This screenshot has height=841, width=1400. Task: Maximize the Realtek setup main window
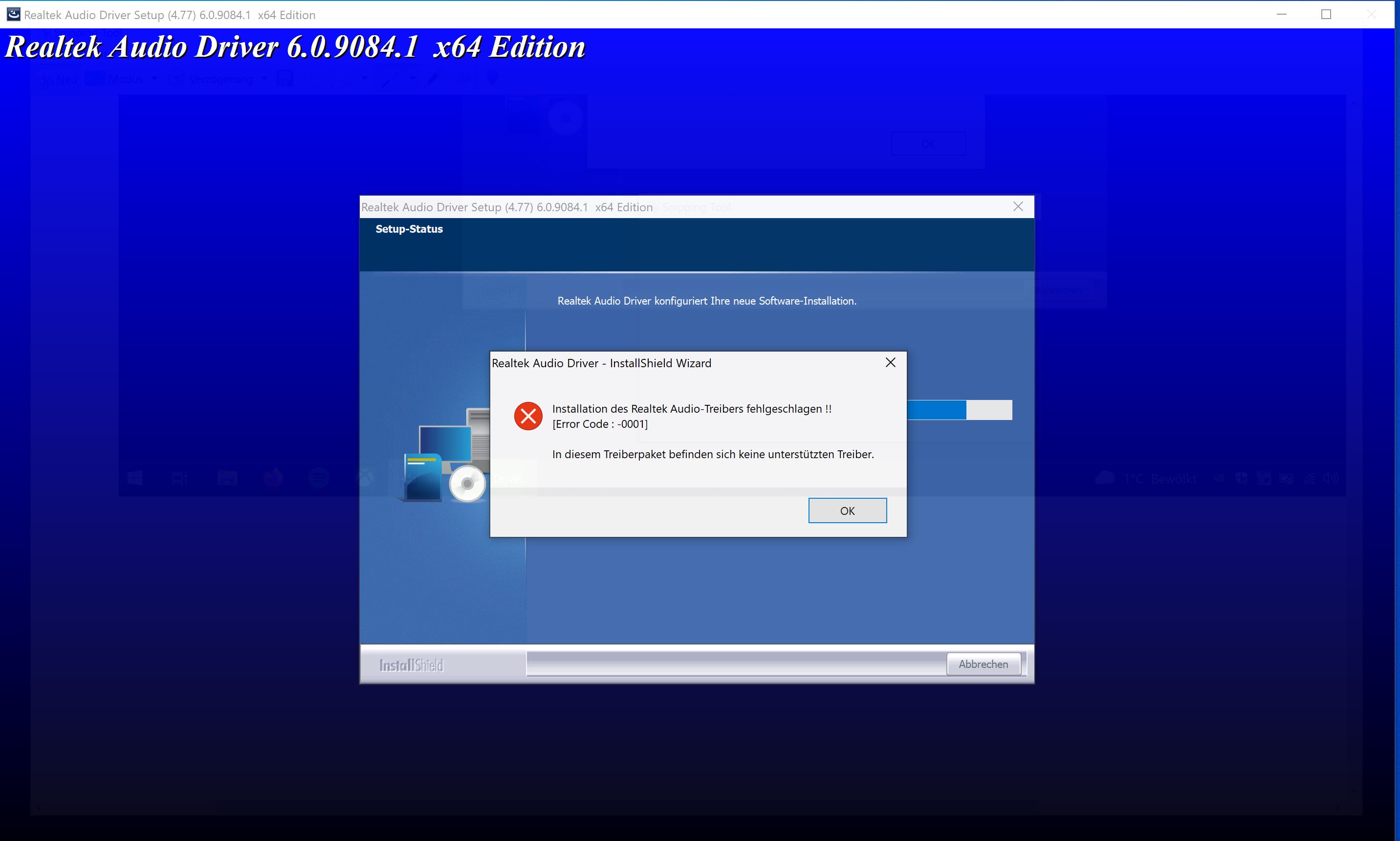tap(1326, 14)
